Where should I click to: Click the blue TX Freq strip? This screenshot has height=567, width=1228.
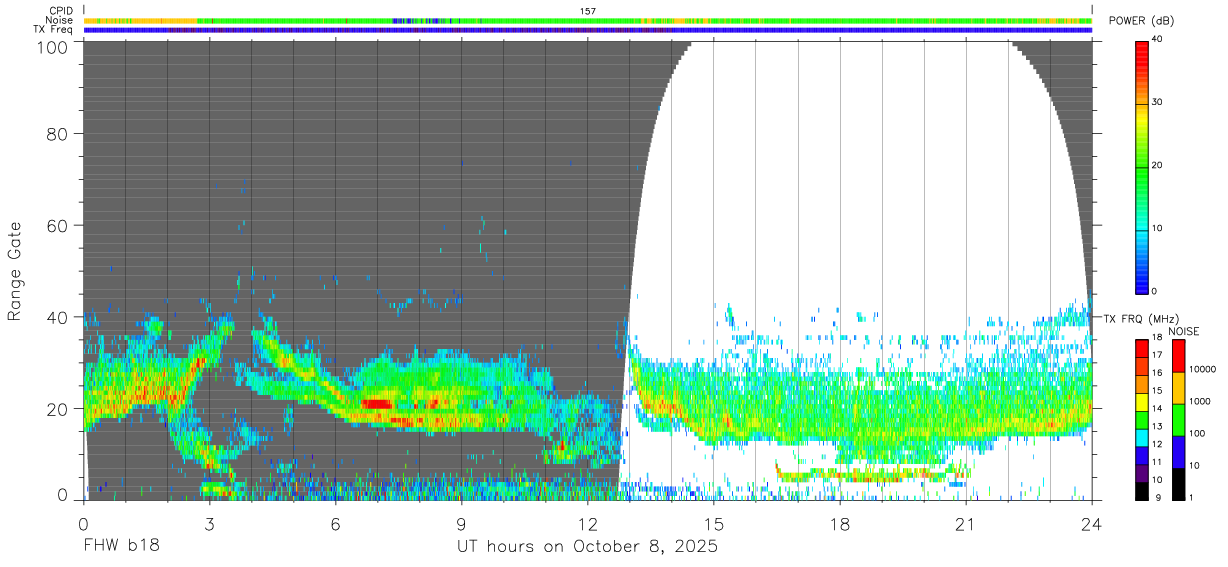coord(588,29)
